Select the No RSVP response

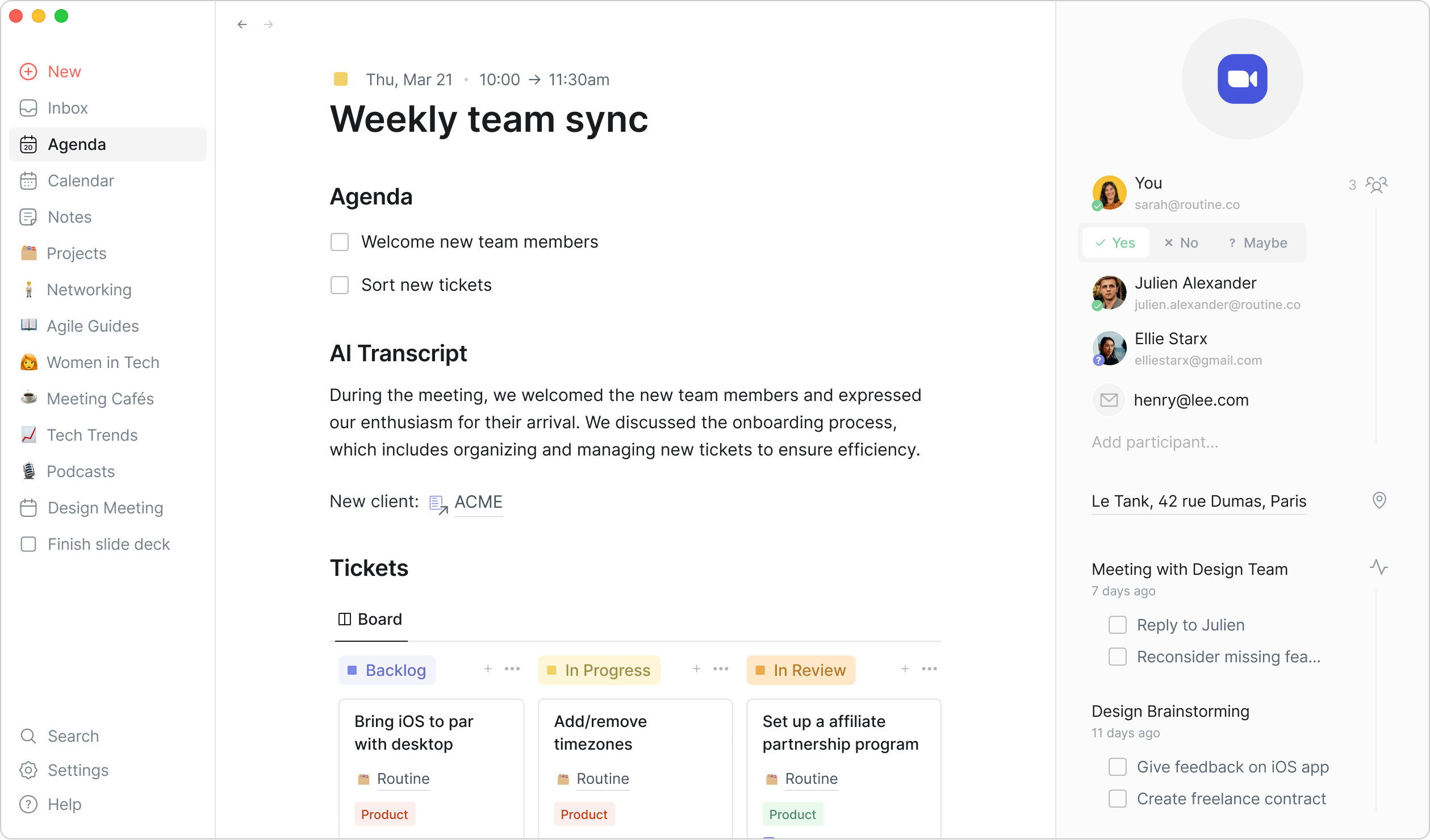click(x=1182, y=243)
